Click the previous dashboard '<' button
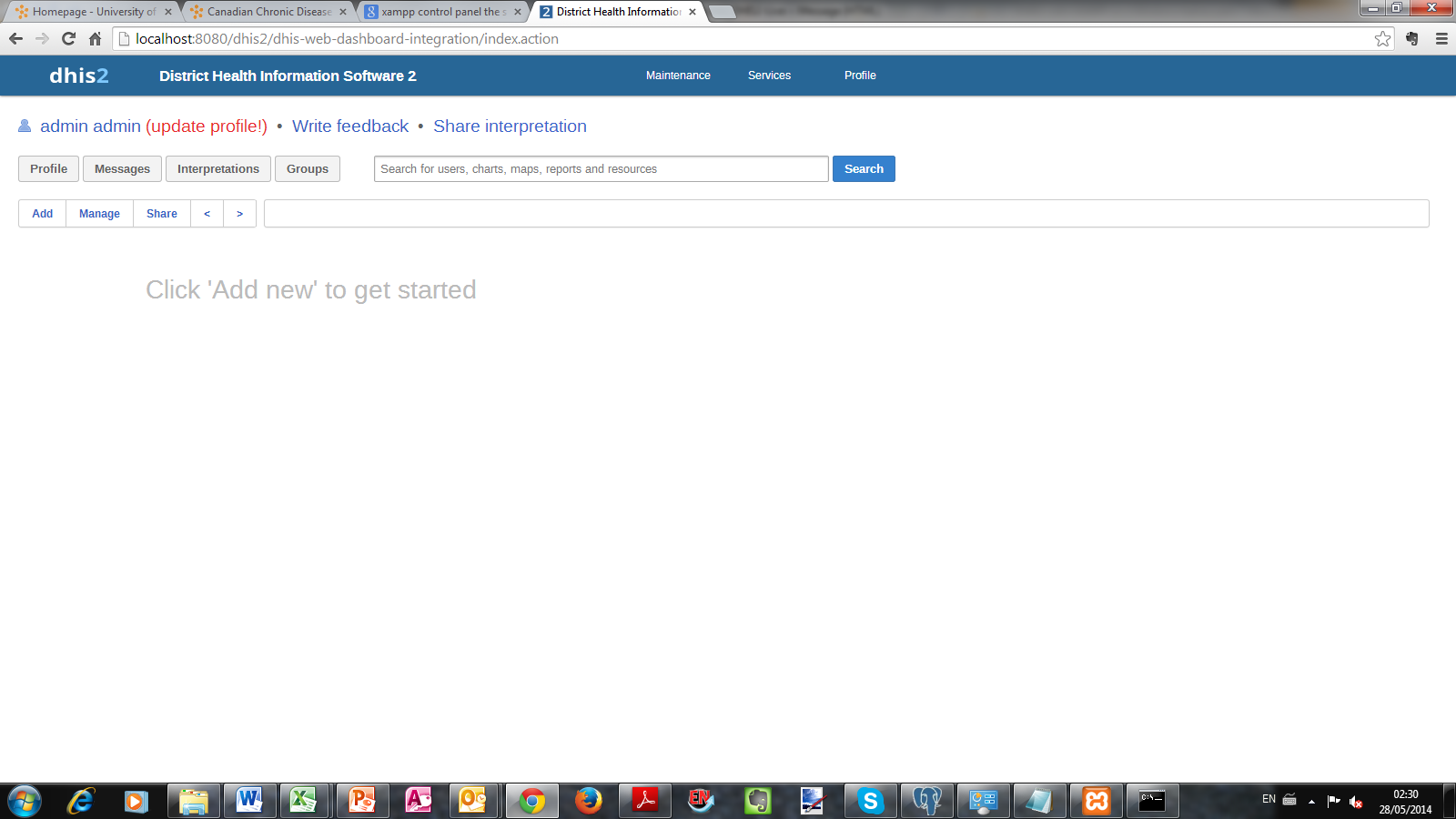Image resolution: width=1456 pixels, height=819 pixels. 207,214
